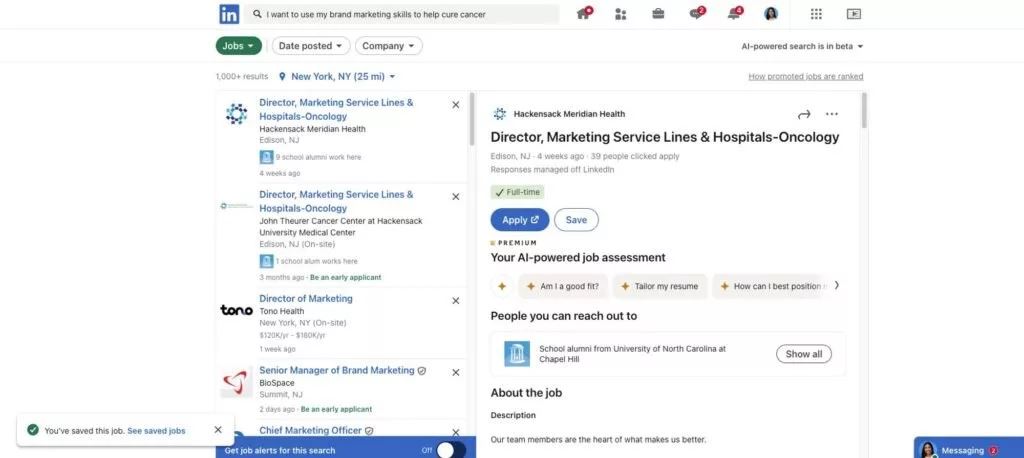
Task: Click 'Responses managed off LinkedIn' text
Action: point(552,169)
